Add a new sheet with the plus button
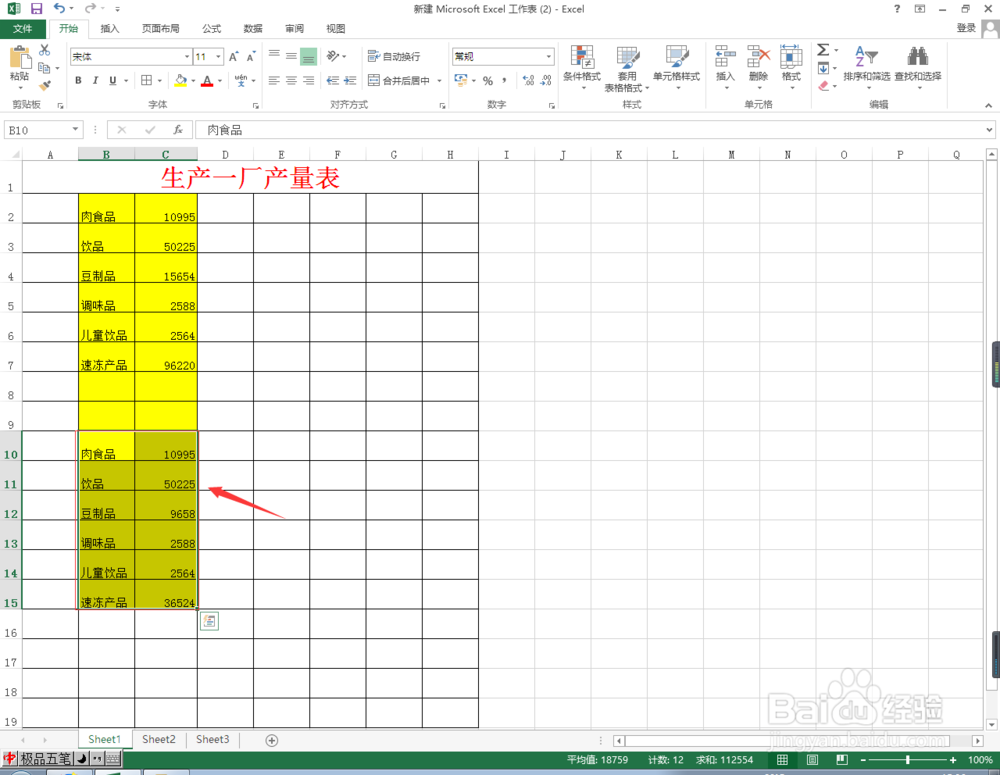1000x775 pixels. [x=272, y=740]
